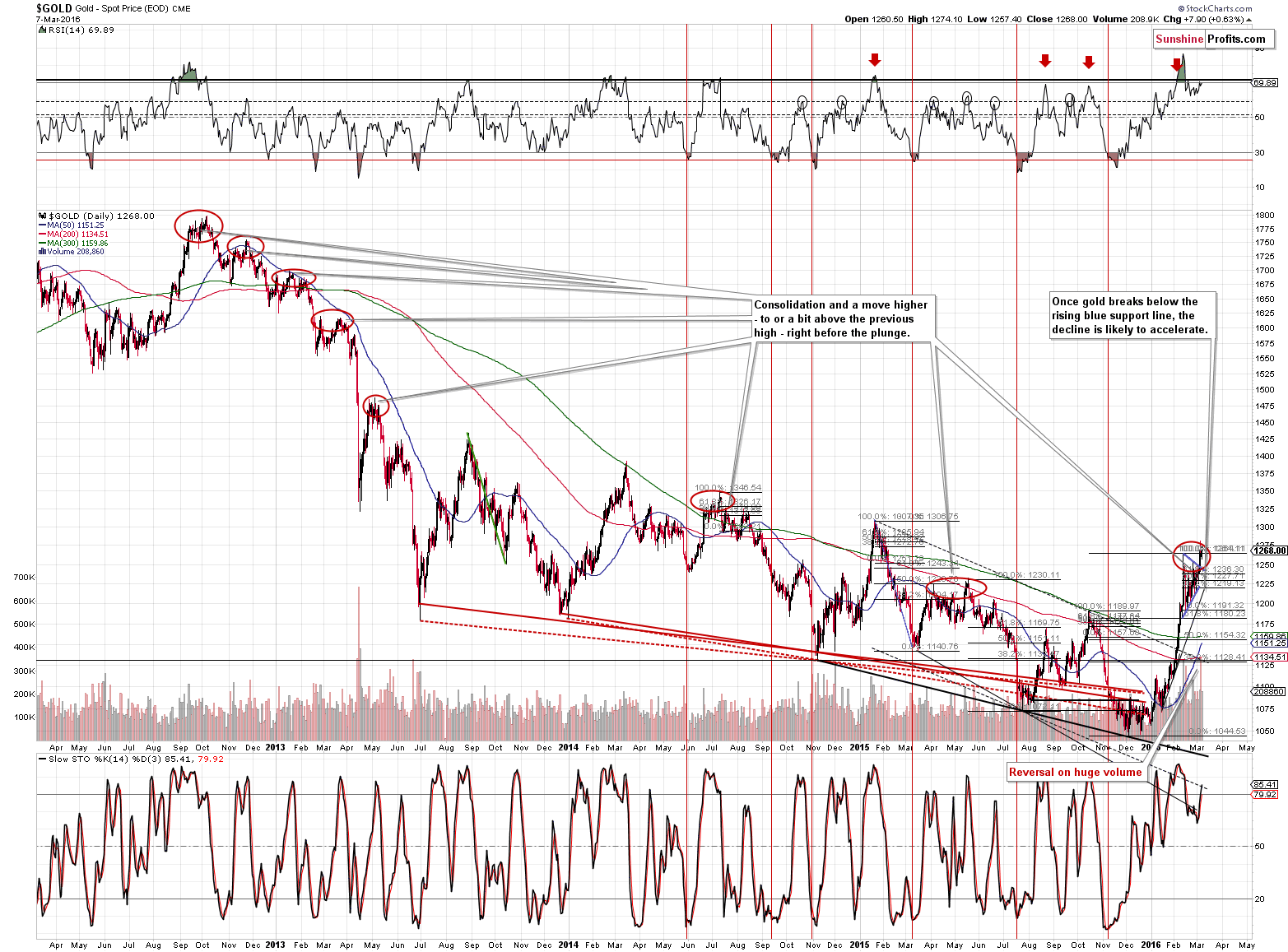Click the 208860 volume tag on right axis
This screenshot has width=1288, height=952.
click(1268, 692)
